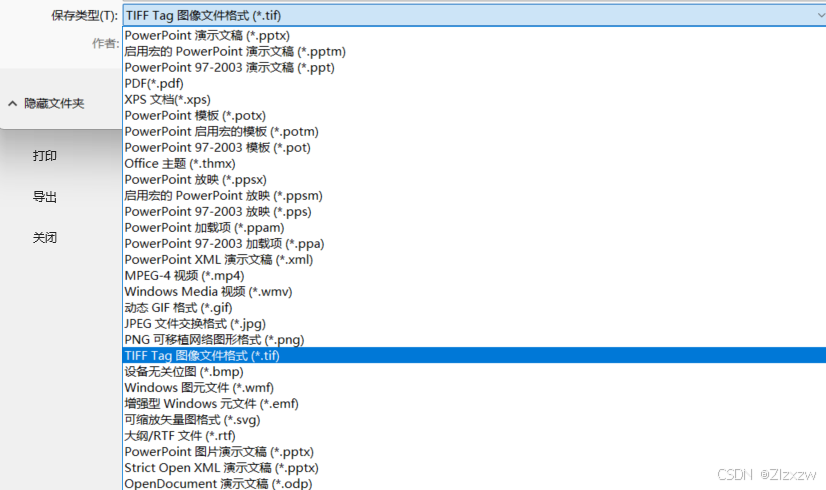The image size is (826, 490).
Task: Select Windows 图元文件 (*.wmf)
Action: (x=474, y=388)
